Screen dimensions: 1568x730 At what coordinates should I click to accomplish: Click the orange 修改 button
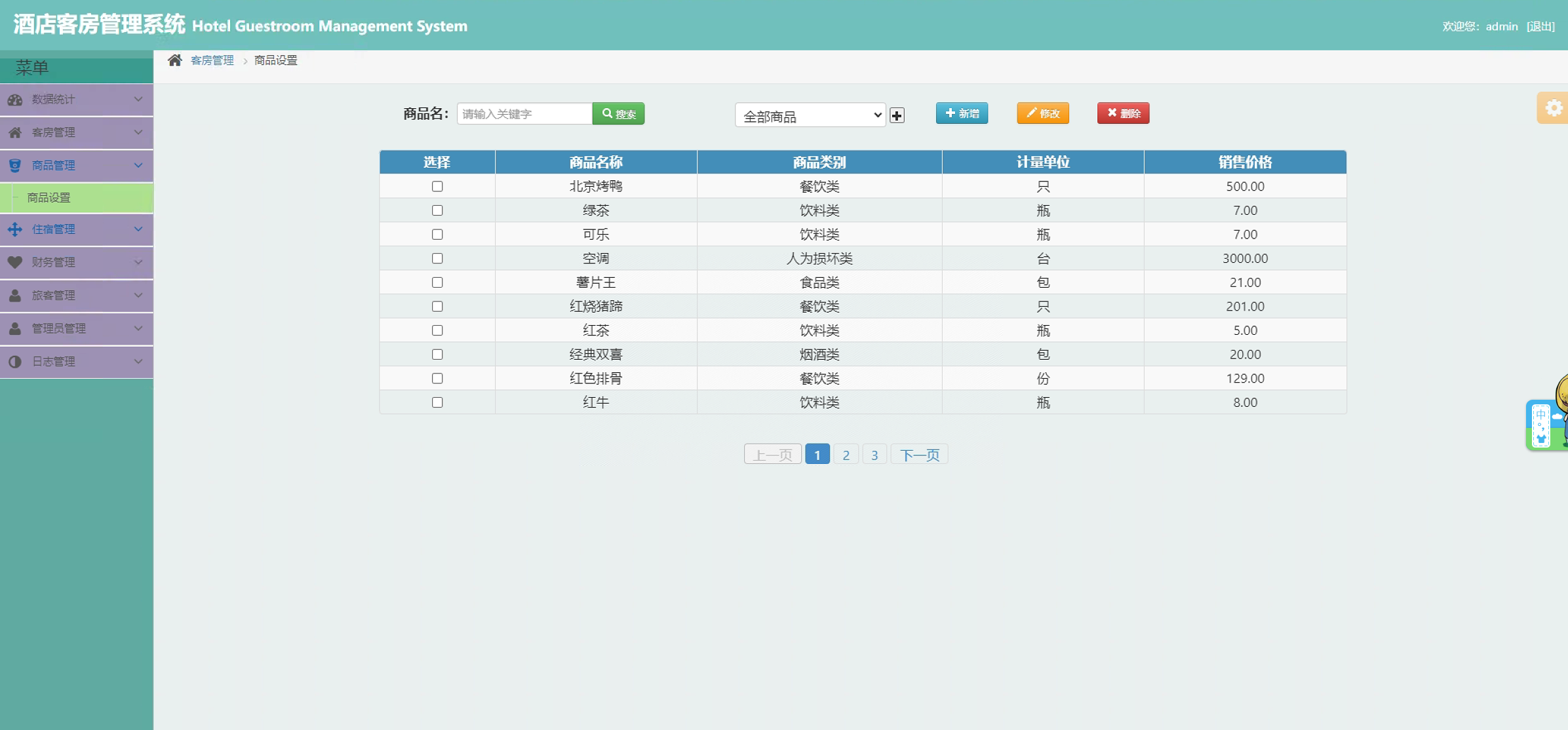(1042, 113)
